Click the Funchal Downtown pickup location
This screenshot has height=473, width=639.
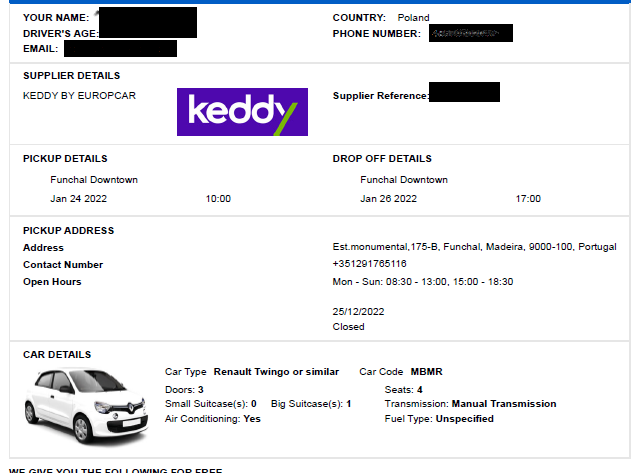(x=94, y=180)
